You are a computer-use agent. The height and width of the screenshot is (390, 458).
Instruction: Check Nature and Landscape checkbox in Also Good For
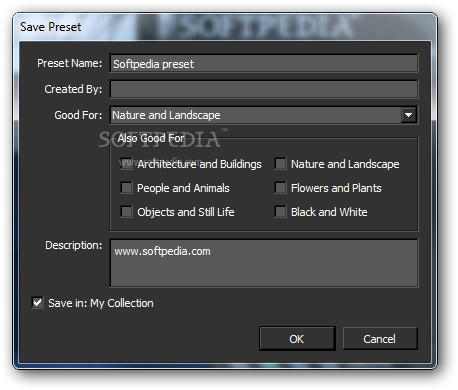click(x=280, y=164)
